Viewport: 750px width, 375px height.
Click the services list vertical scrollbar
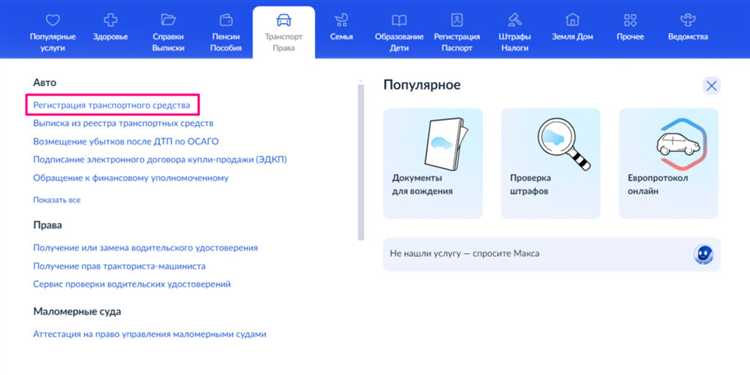(361, 163)
